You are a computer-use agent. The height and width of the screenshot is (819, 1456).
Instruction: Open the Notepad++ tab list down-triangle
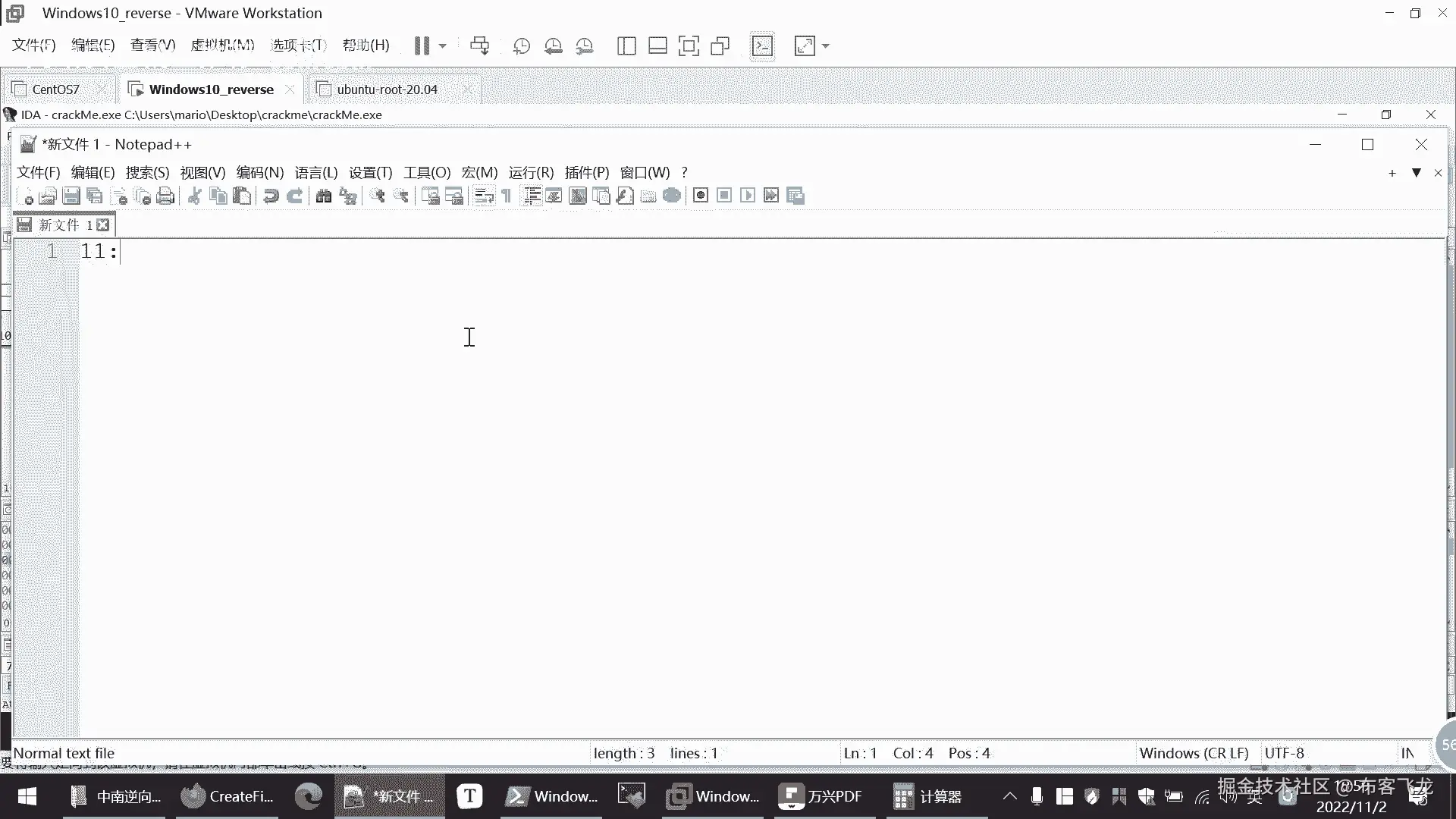click(x=1416, y=173)
